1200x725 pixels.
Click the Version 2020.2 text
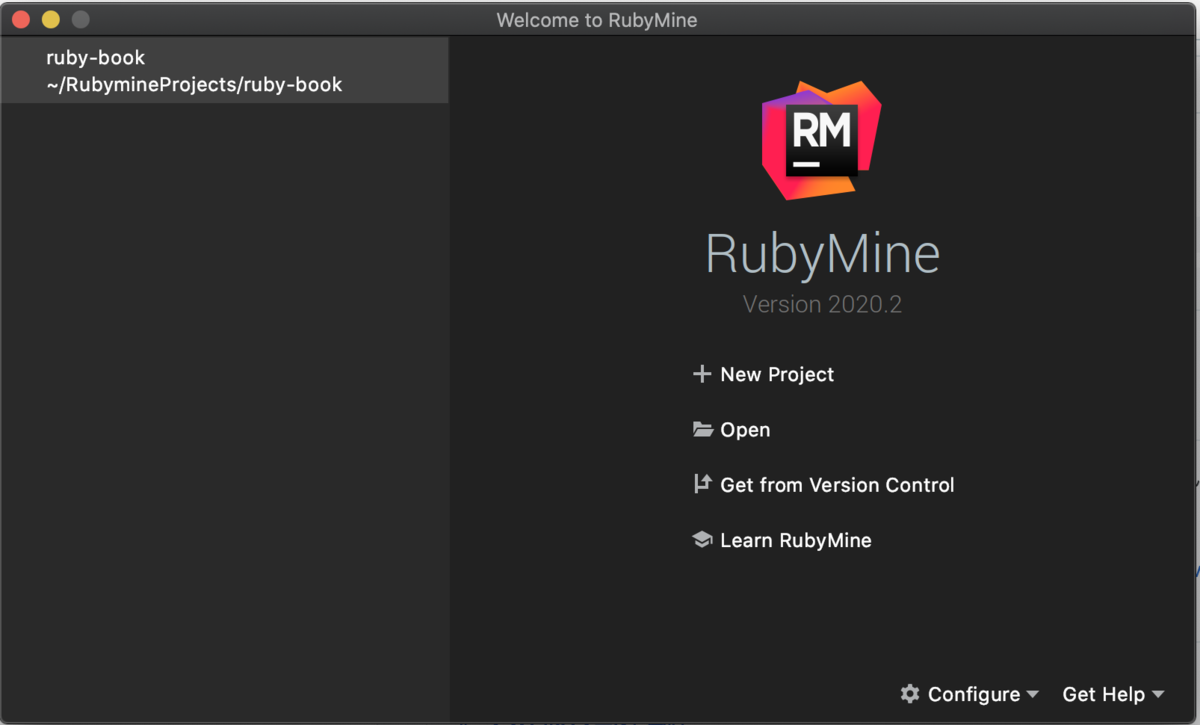[822, 304]
